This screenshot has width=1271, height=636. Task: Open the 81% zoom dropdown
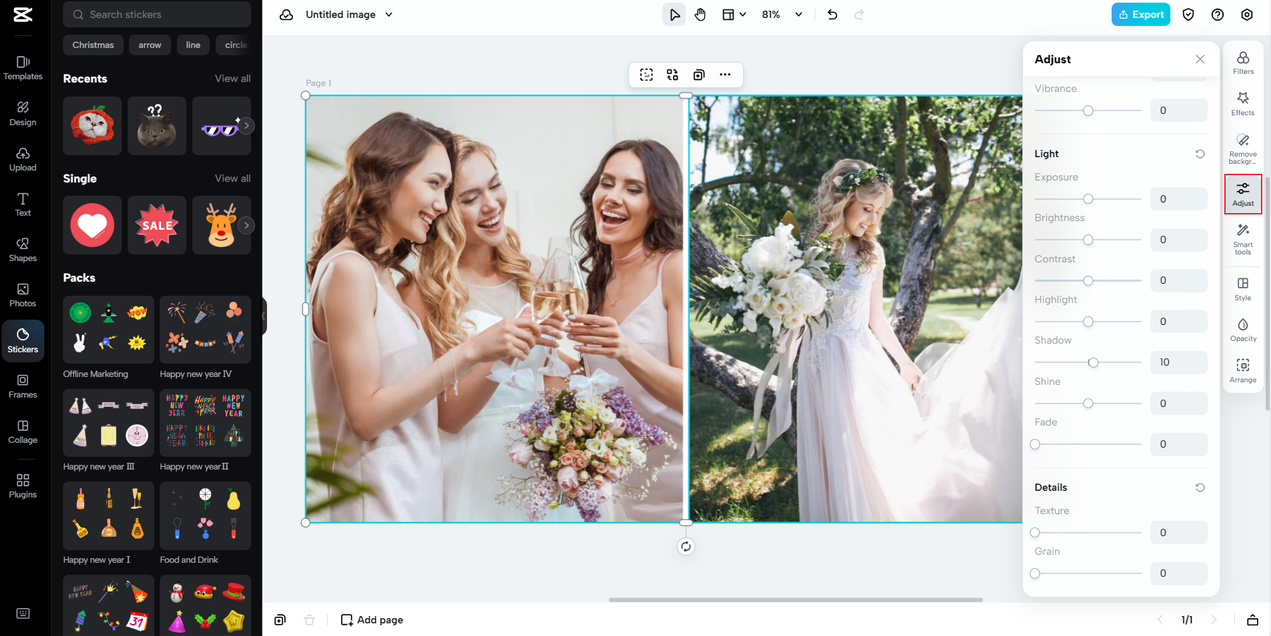click(782, 15)
